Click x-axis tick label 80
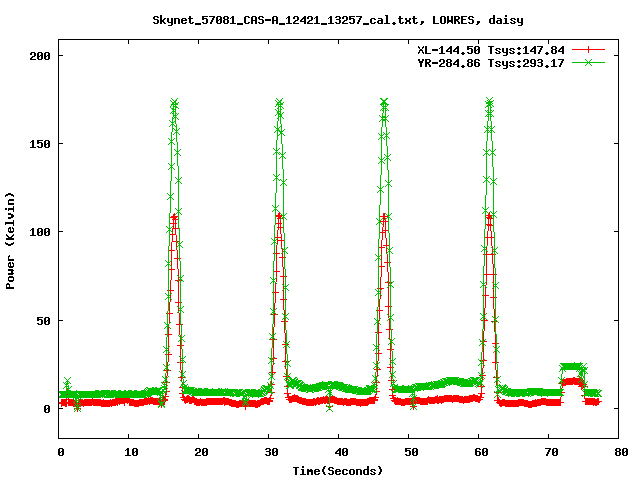Viewport: 640px width, 480px height. (x=621, y=452)
